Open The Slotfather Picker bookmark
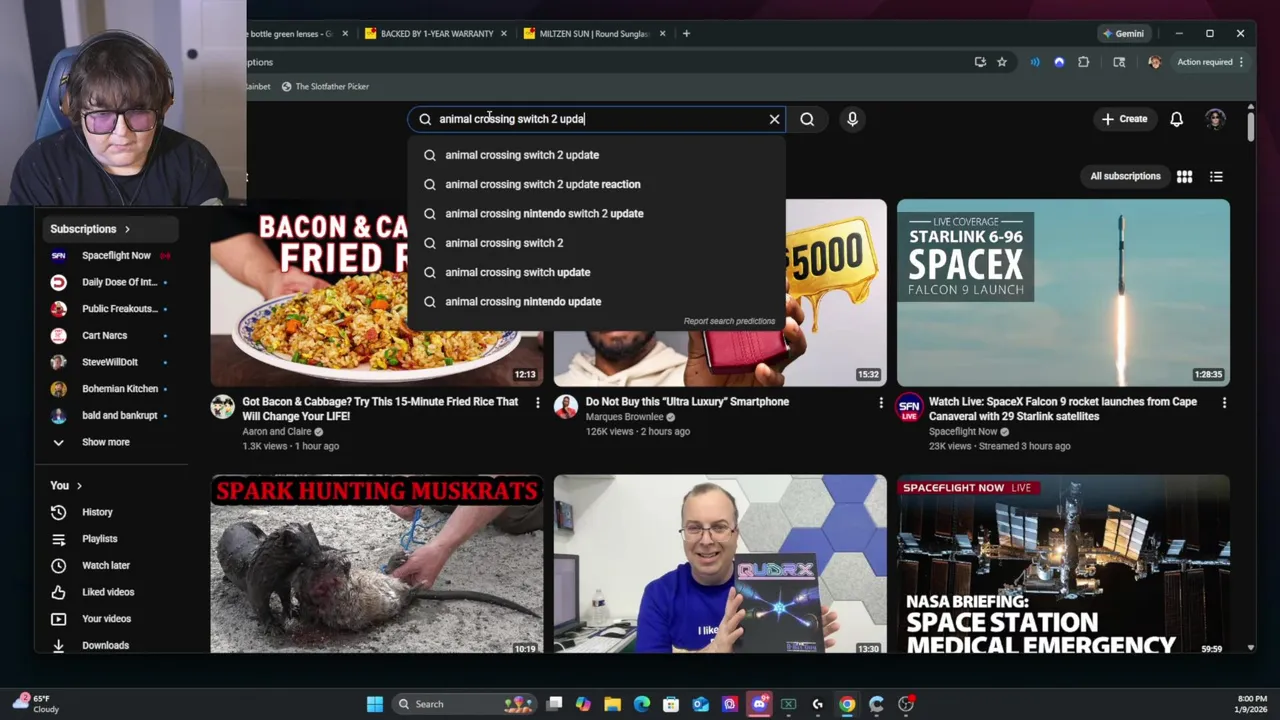Image resolution: width=1280 pixels, height=720 pixels. click(325, 87)
